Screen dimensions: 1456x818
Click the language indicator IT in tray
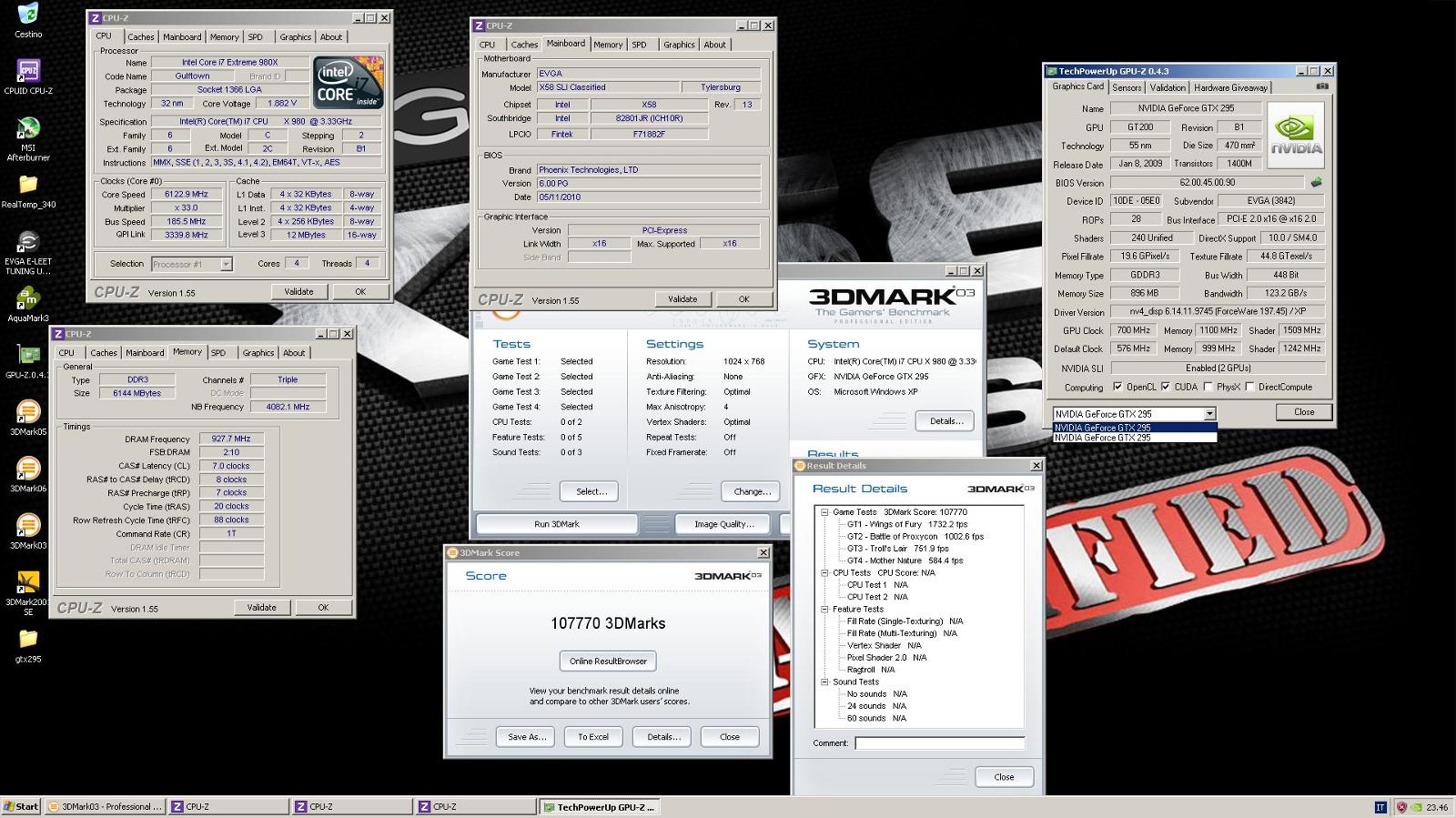click(1380, 807)
